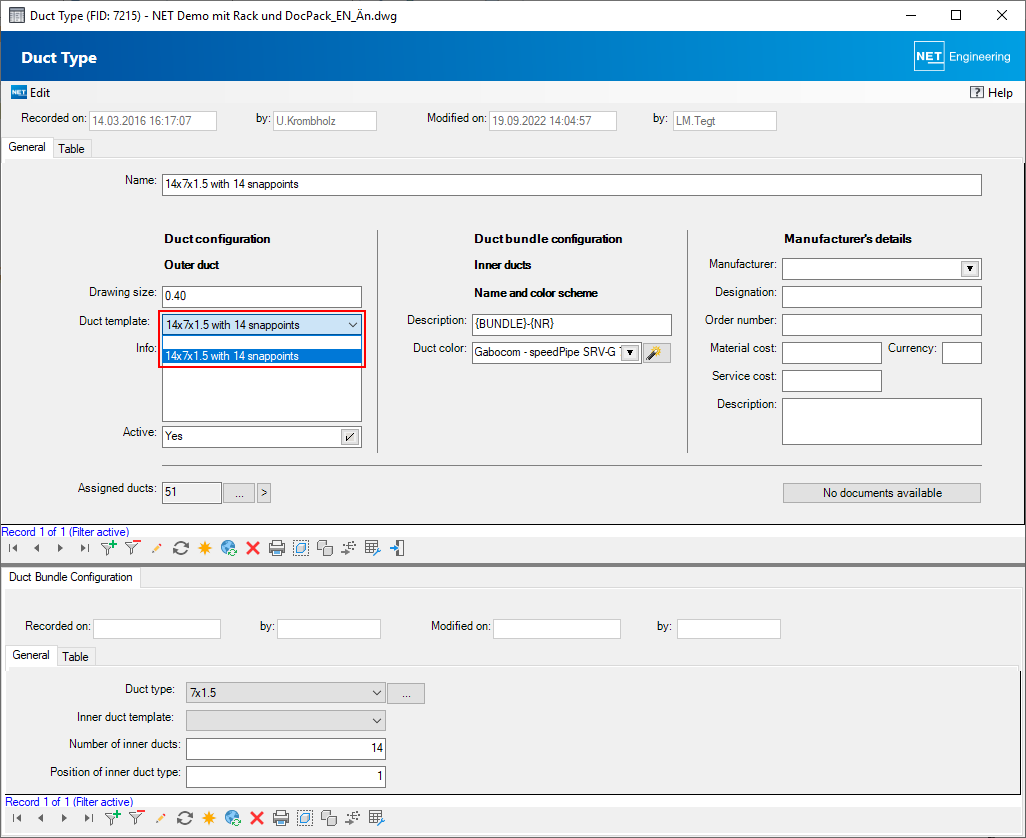Viewport: 1026px width, 838px height.
Task: Click red X delete icon in Duct Type toolbar
Action: point(253,548)
